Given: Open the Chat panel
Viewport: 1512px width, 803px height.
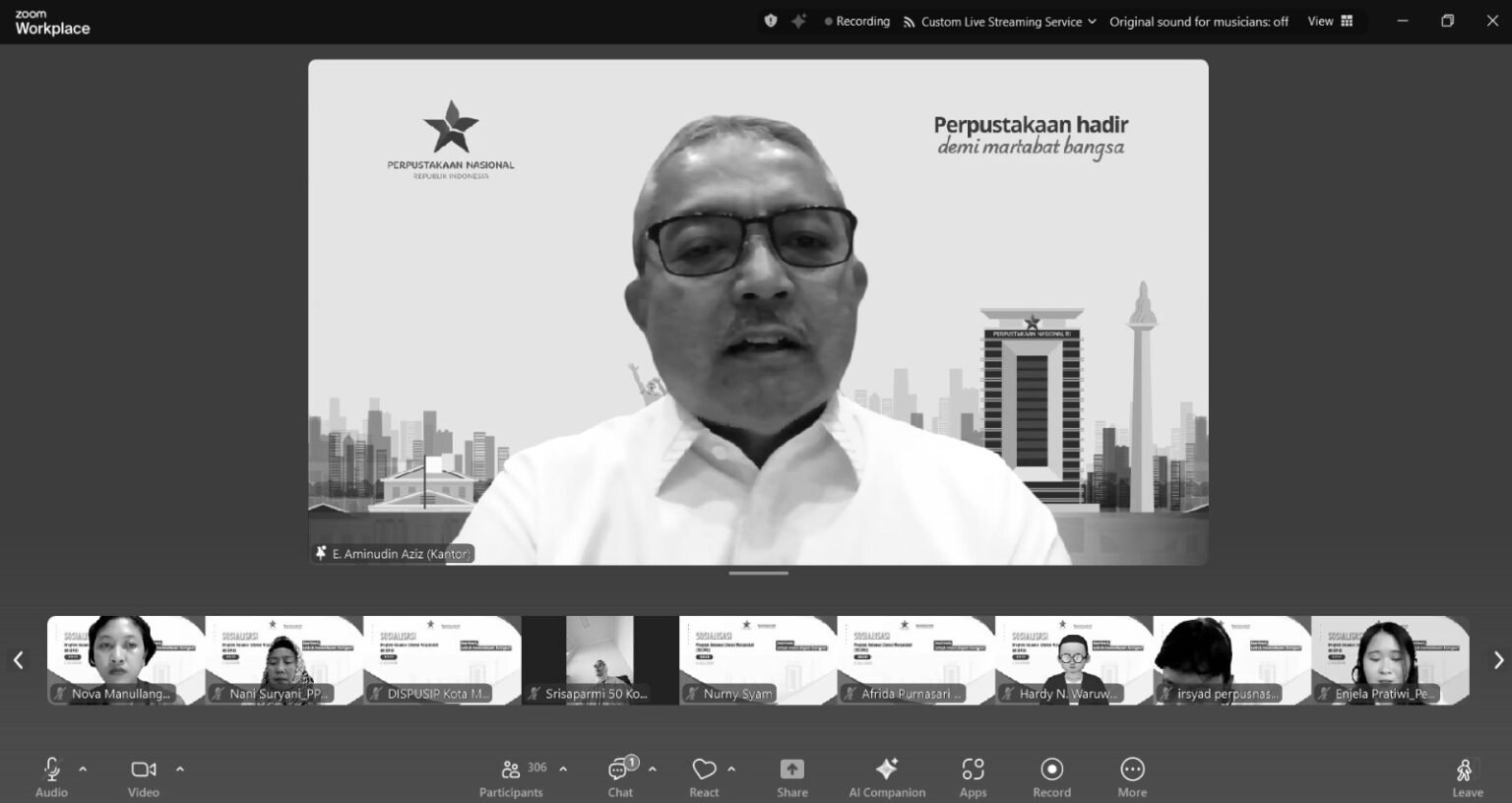Looking at the screenshot, I should coord(620,776).
